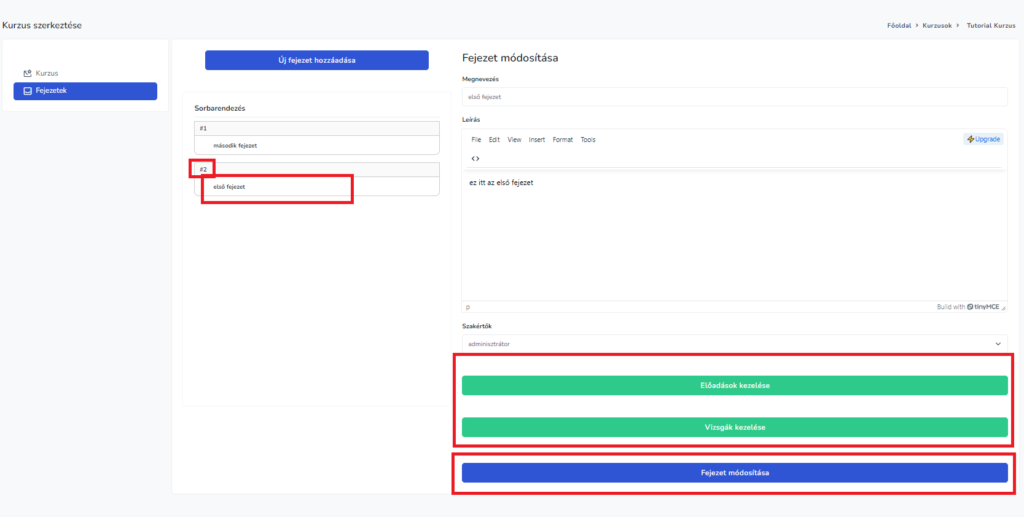Click the Megnevezés input field
Image resolution: width=1024 pixels, height=517 pixels.
(734, 97)
